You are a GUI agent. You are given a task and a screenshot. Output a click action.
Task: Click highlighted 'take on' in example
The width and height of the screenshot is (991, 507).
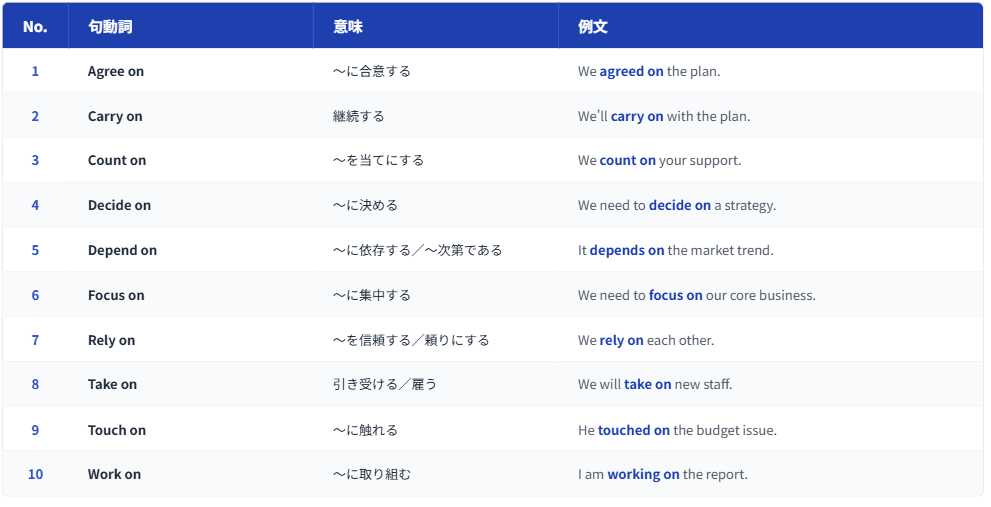point(647,385)
